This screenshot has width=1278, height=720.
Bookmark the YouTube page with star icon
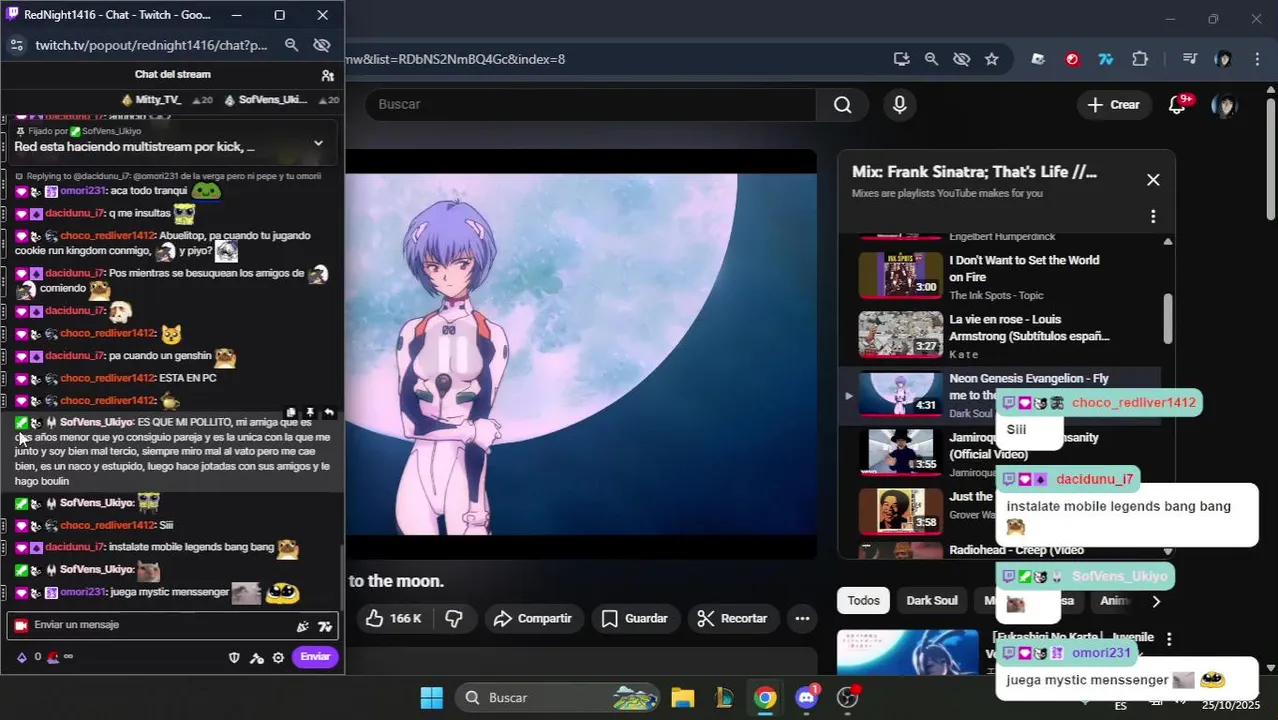[x=991, y=59]
